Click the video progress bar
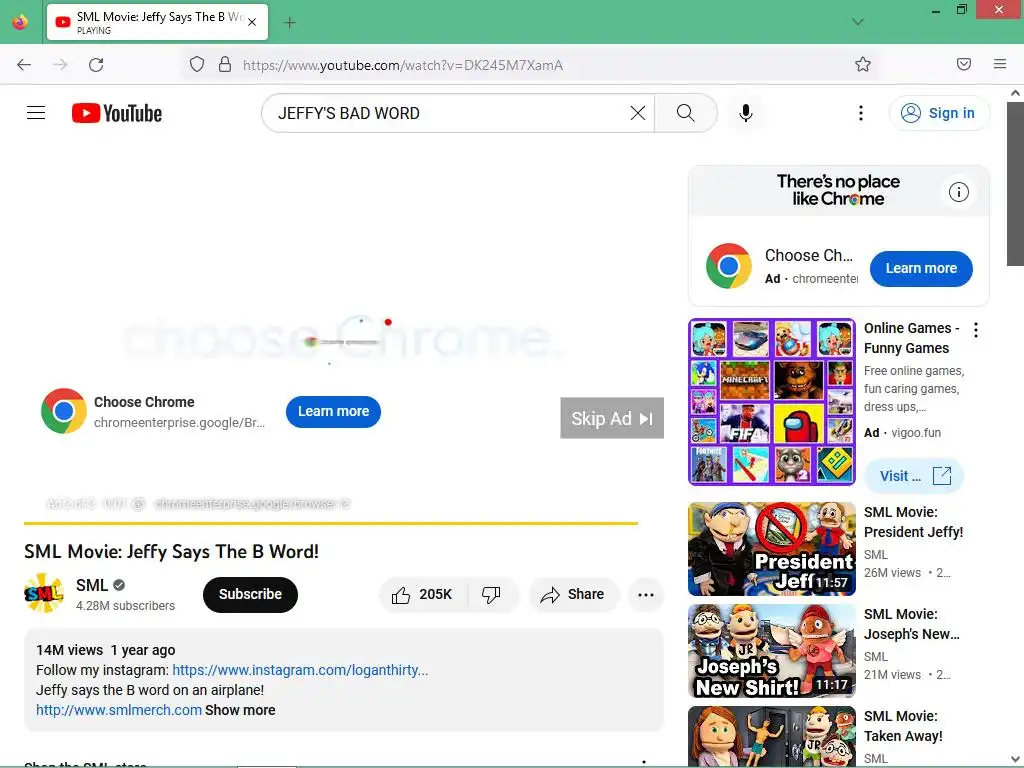 point(331,523)
